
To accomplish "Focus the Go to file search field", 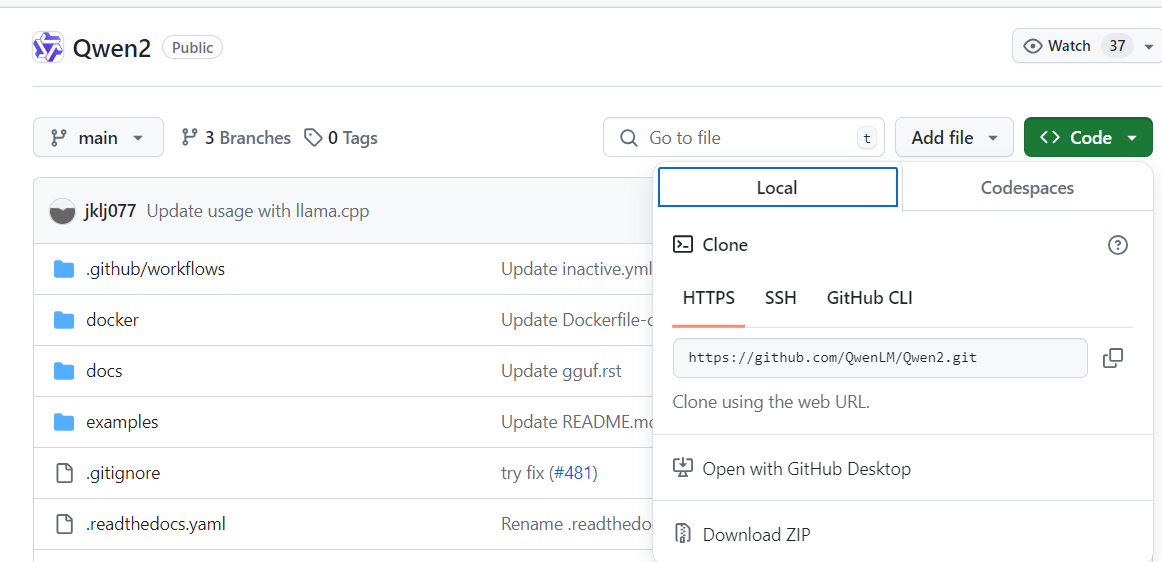I will pyautogui.click(x=743, y=137).
